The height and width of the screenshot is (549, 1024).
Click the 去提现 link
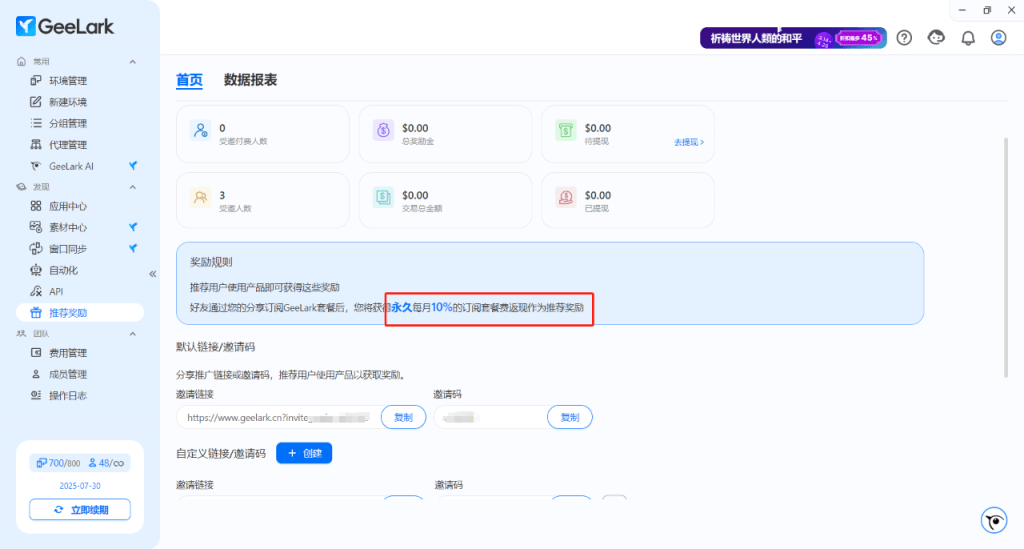tap(688, 142)
